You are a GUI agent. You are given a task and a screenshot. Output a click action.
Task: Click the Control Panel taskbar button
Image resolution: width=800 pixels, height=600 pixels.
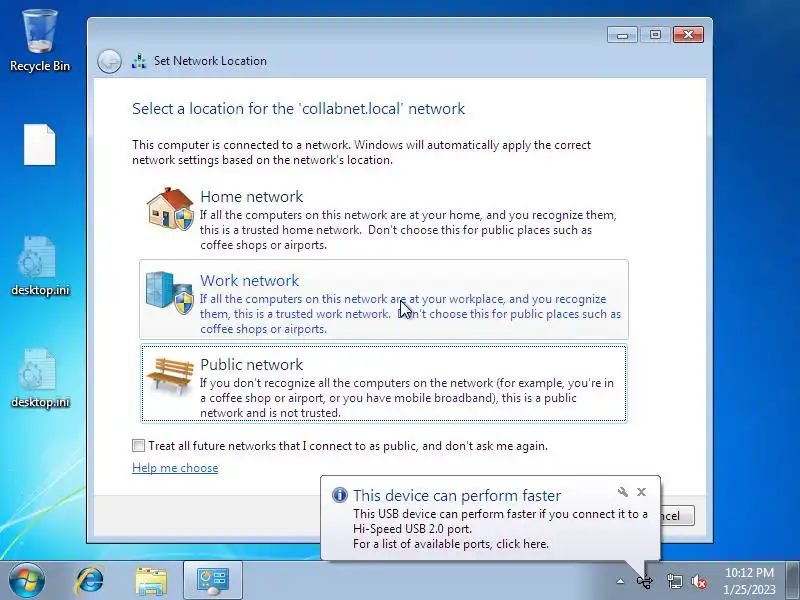click(213, 581)
